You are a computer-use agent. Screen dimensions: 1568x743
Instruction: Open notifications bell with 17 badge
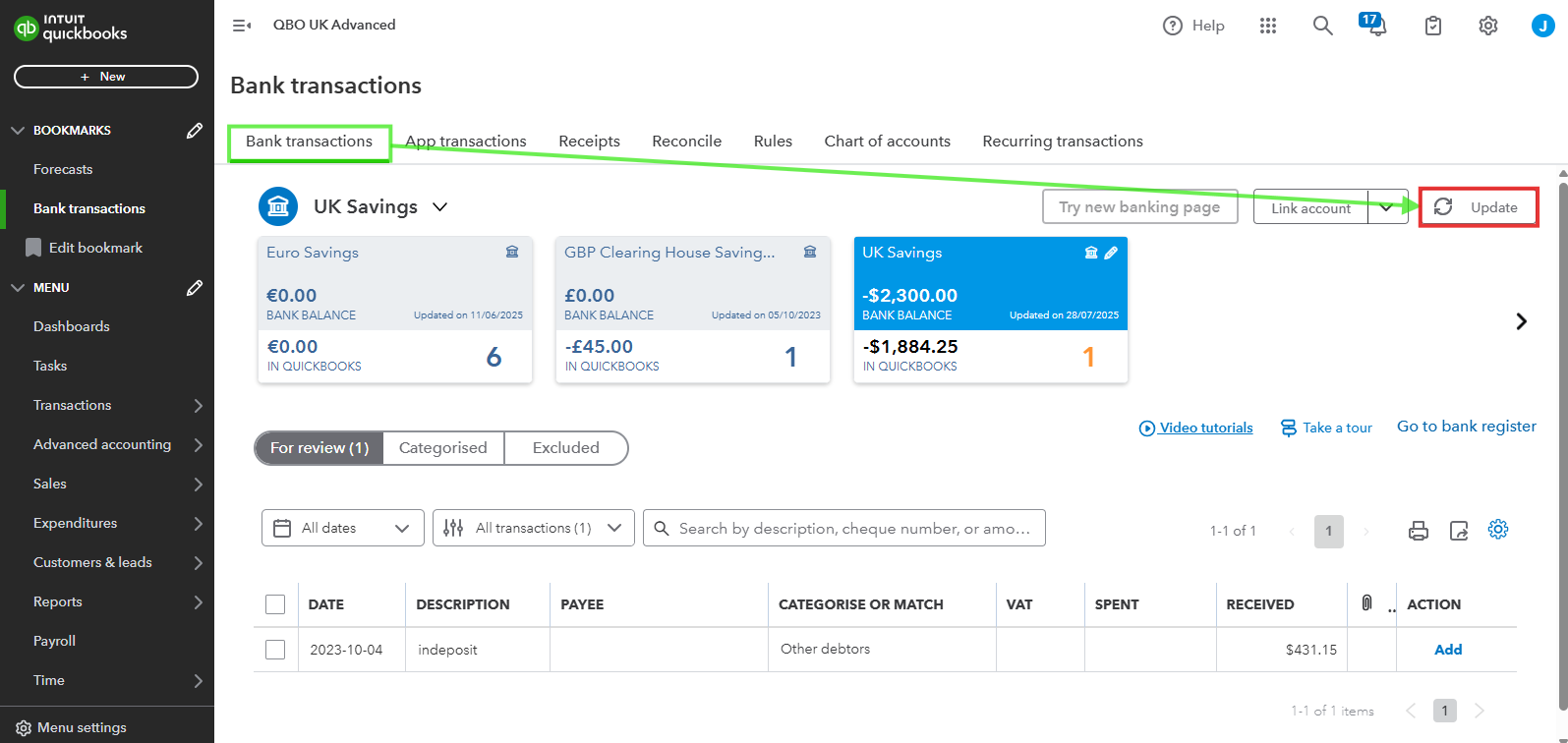pyautogui.click(x=1374, y=25)
